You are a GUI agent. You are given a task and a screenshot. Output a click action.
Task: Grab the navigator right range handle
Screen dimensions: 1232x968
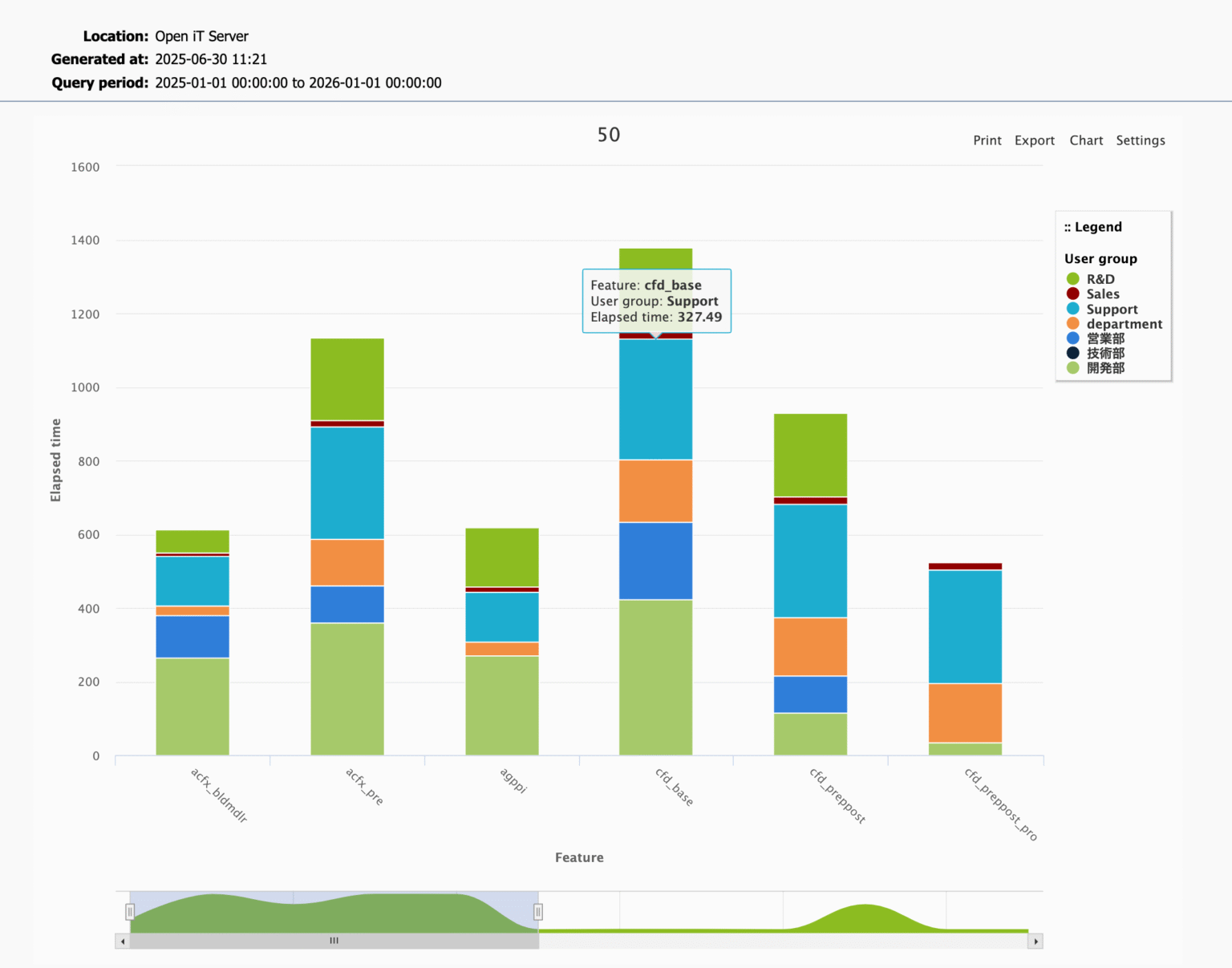click(x=538, y=912)
